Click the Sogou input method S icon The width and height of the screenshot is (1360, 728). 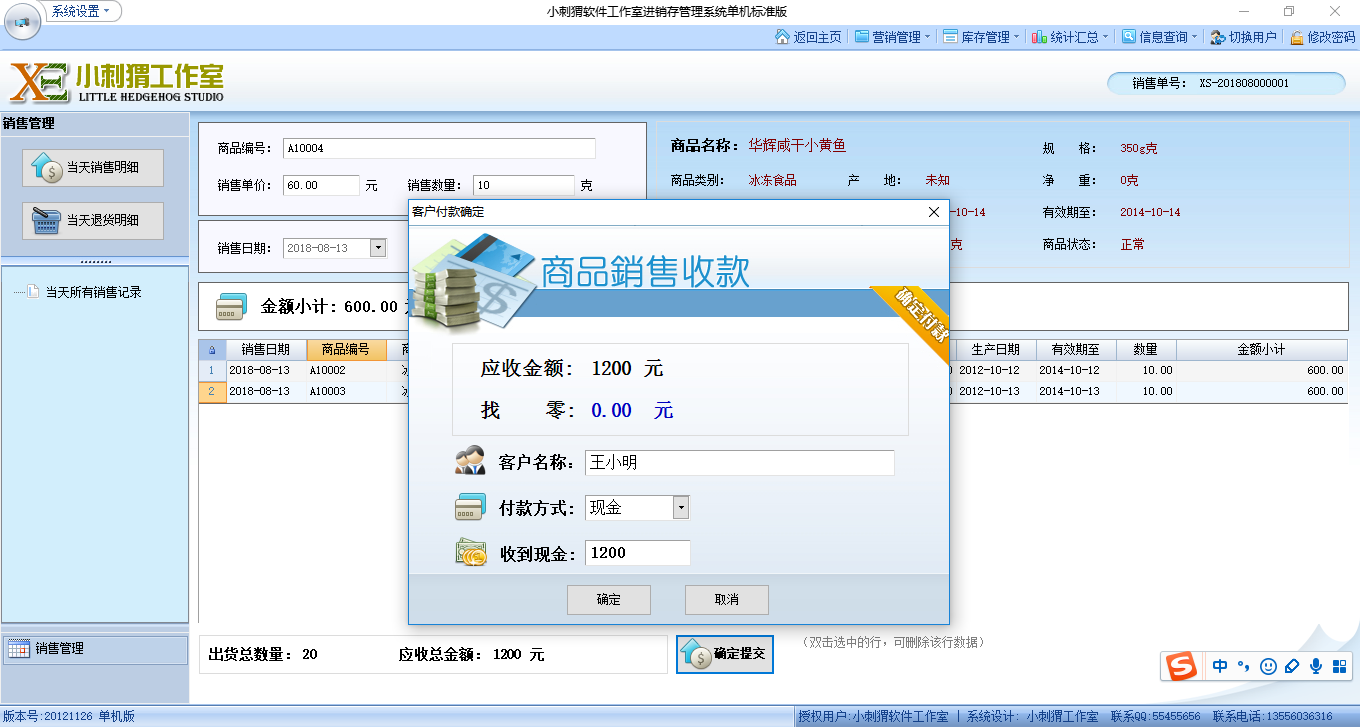pos(1182,666)
